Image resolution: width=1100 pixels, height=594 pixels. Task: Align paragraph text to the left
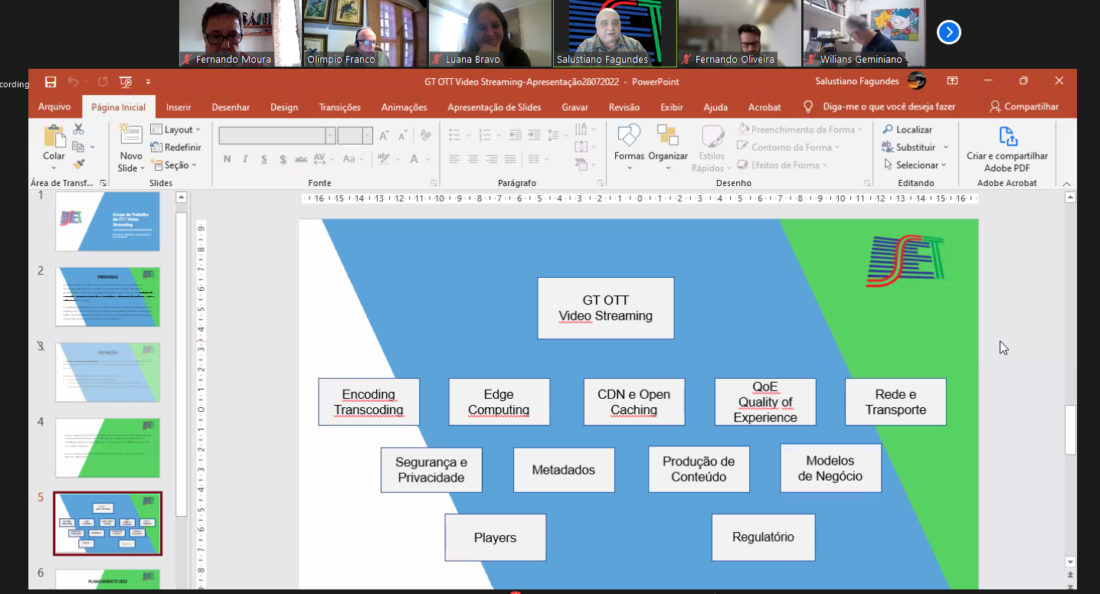(x=455, y=159)
